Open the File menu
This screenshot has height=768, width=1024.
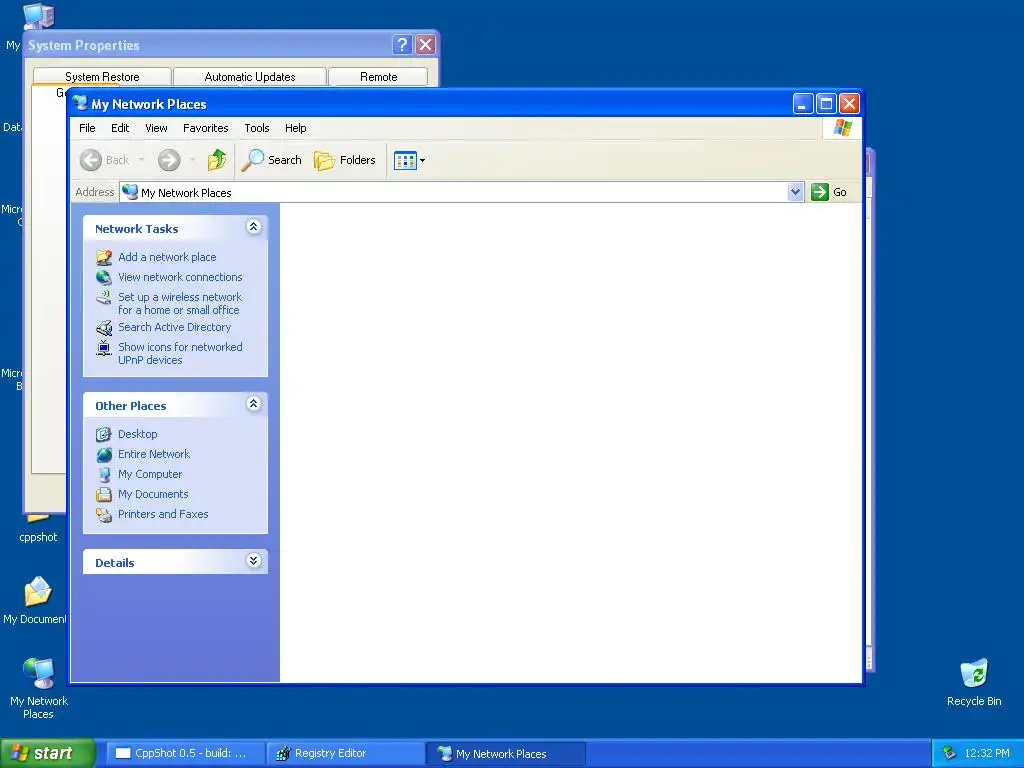(87, 128)
